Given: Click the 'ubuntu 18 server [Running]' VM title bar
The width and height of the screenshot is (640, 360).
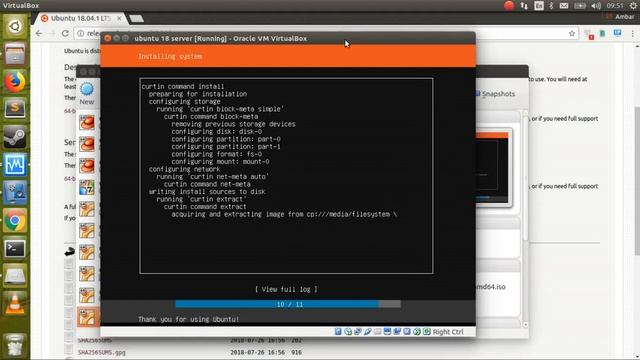Looking at the screenshot, I should click(288, 38).
